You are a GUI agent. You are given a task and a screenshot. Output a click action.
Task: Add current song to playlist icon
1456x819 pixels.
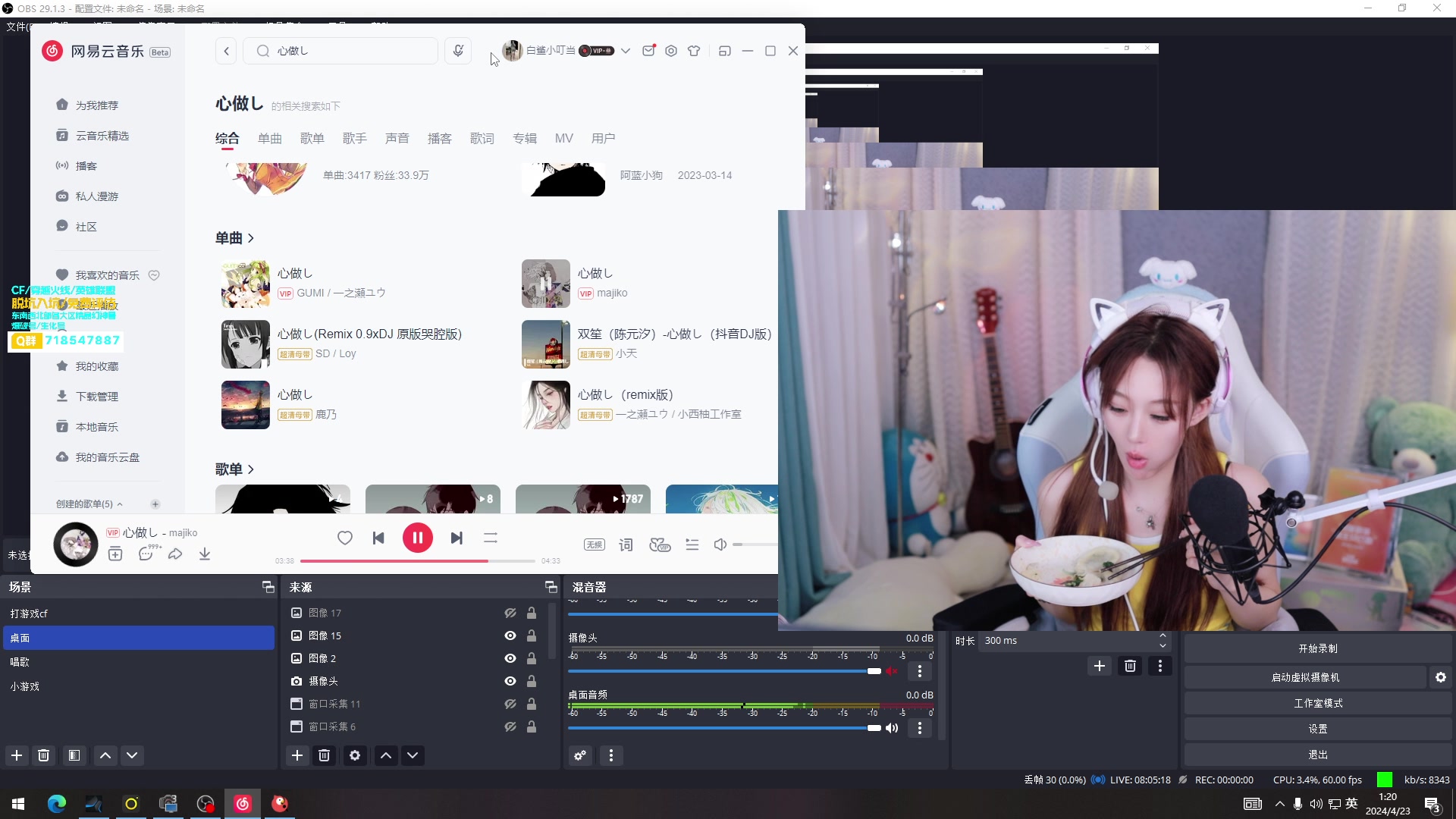coord(115,554)
